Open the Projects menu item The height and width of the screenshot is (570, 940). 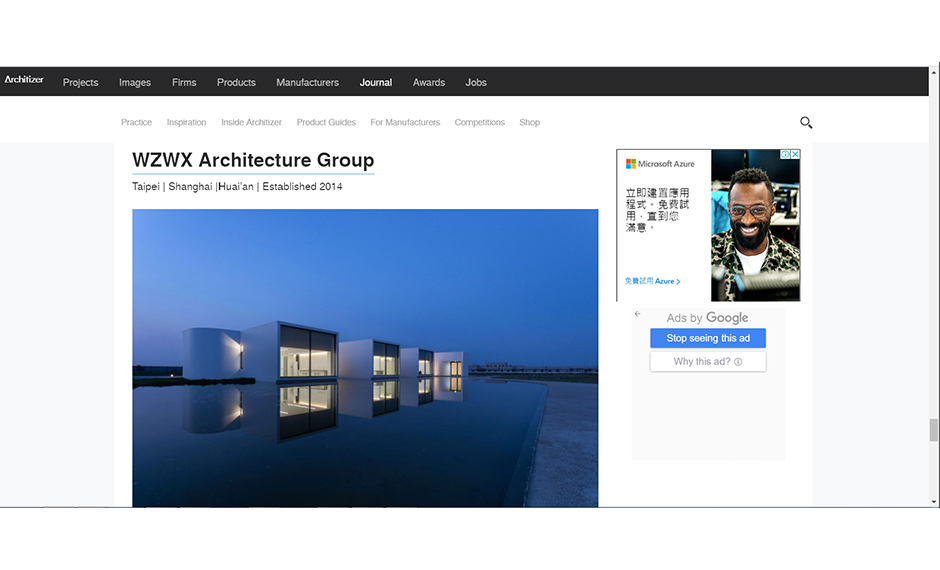tap(80, 82)
